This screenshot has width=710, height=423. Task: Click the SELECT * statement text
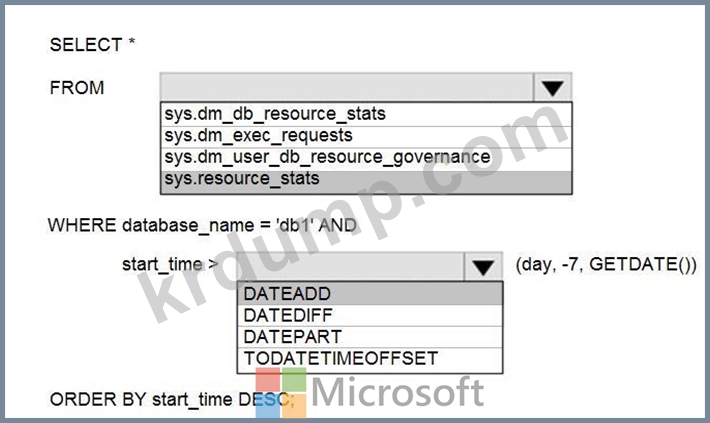[93, 45]
